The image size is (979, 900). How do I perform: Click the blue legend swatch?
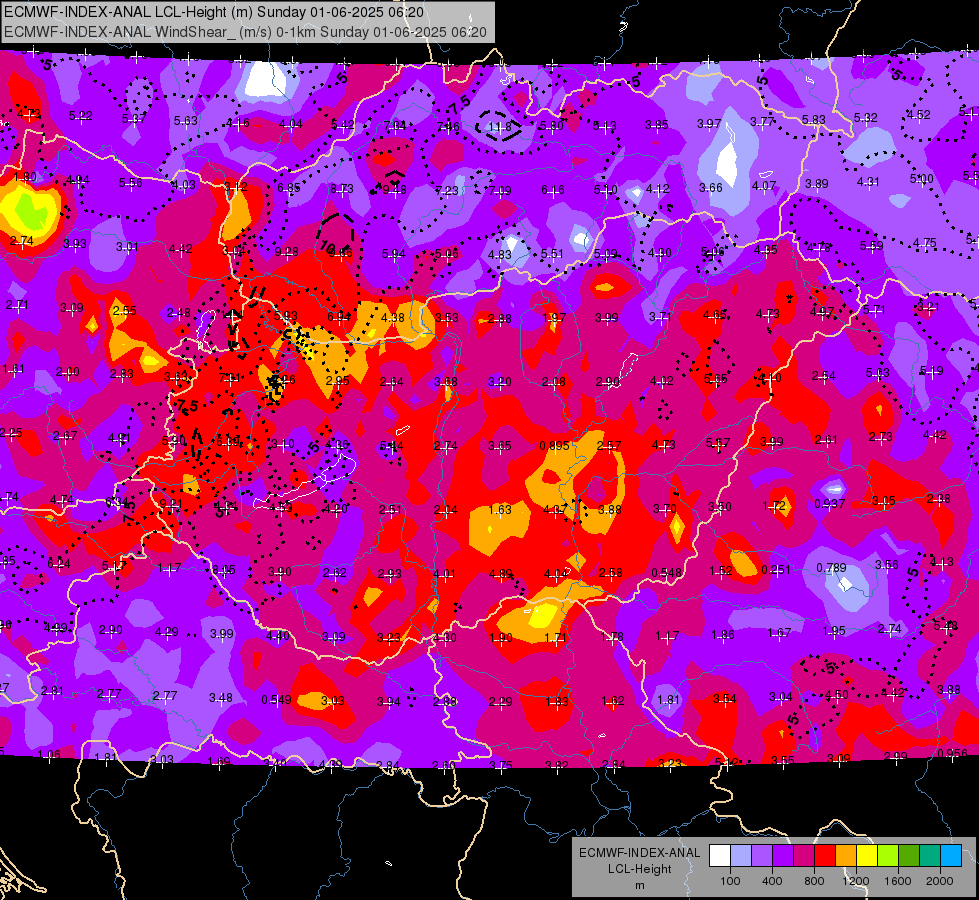951,856
